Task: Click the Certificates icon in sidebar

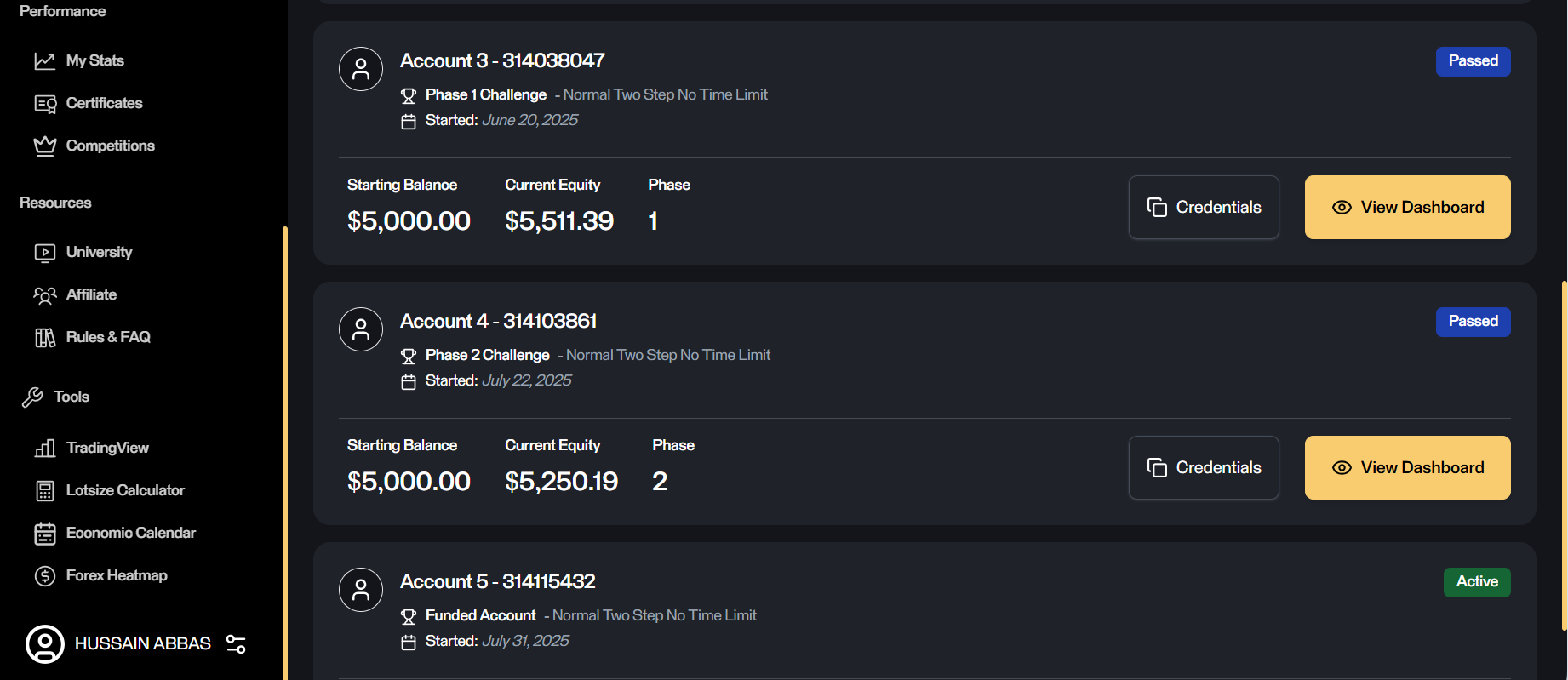Action: point(44,104)
